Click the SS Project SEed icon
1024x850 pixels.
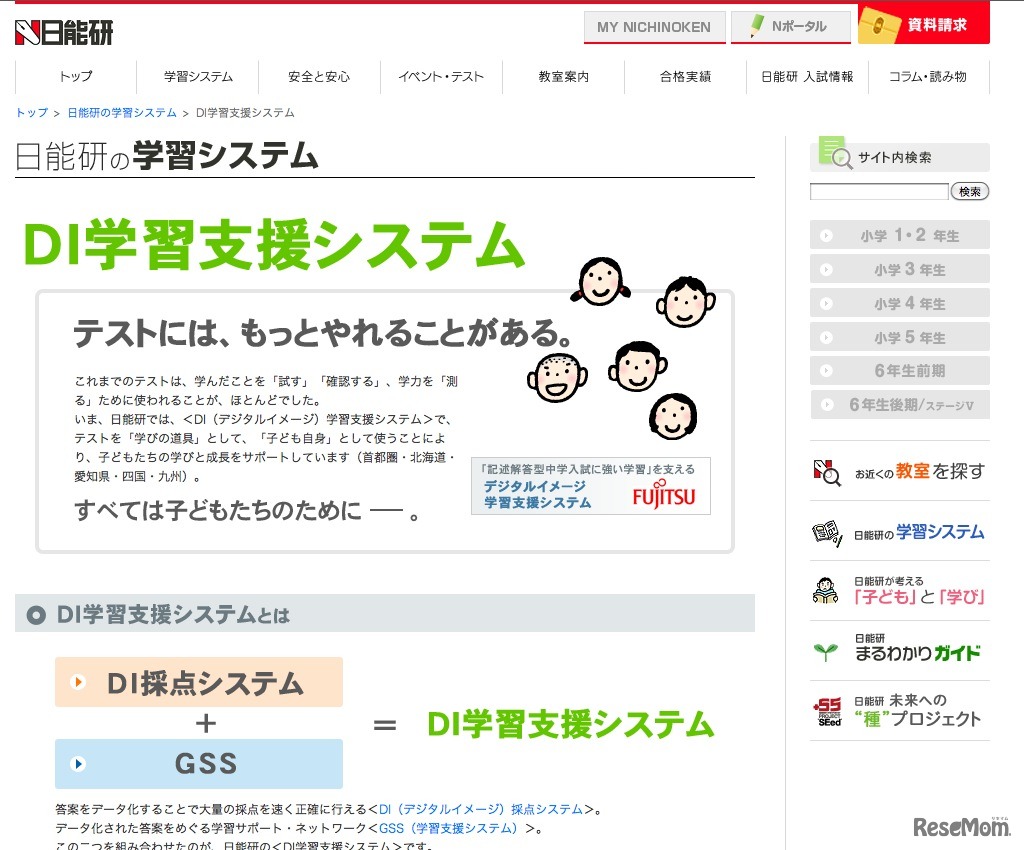[x=827, y=712]
